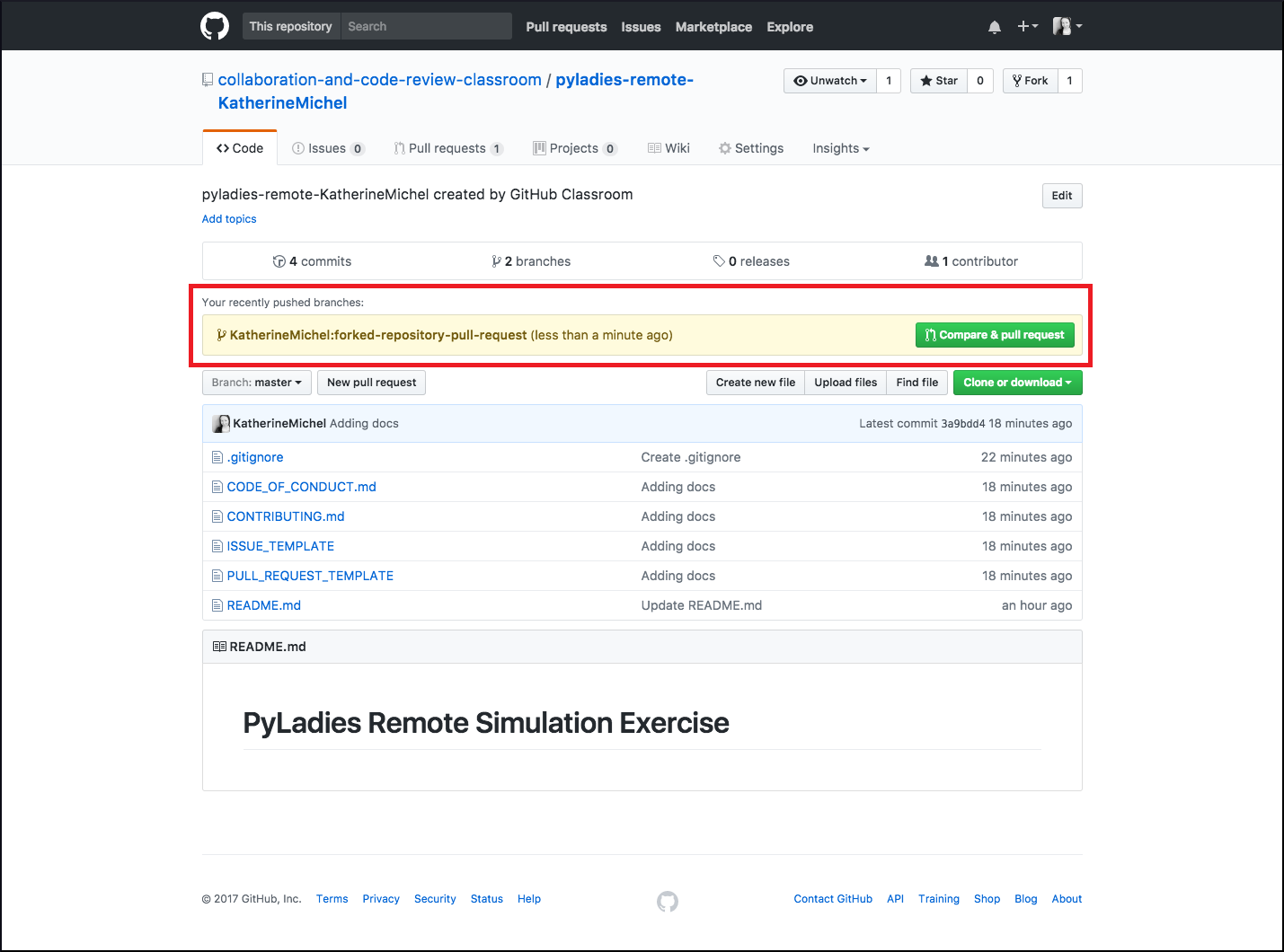Viewport: 1284px width, 952px height.
Task: Open Explore in top navigation
Action: (790, 27)
